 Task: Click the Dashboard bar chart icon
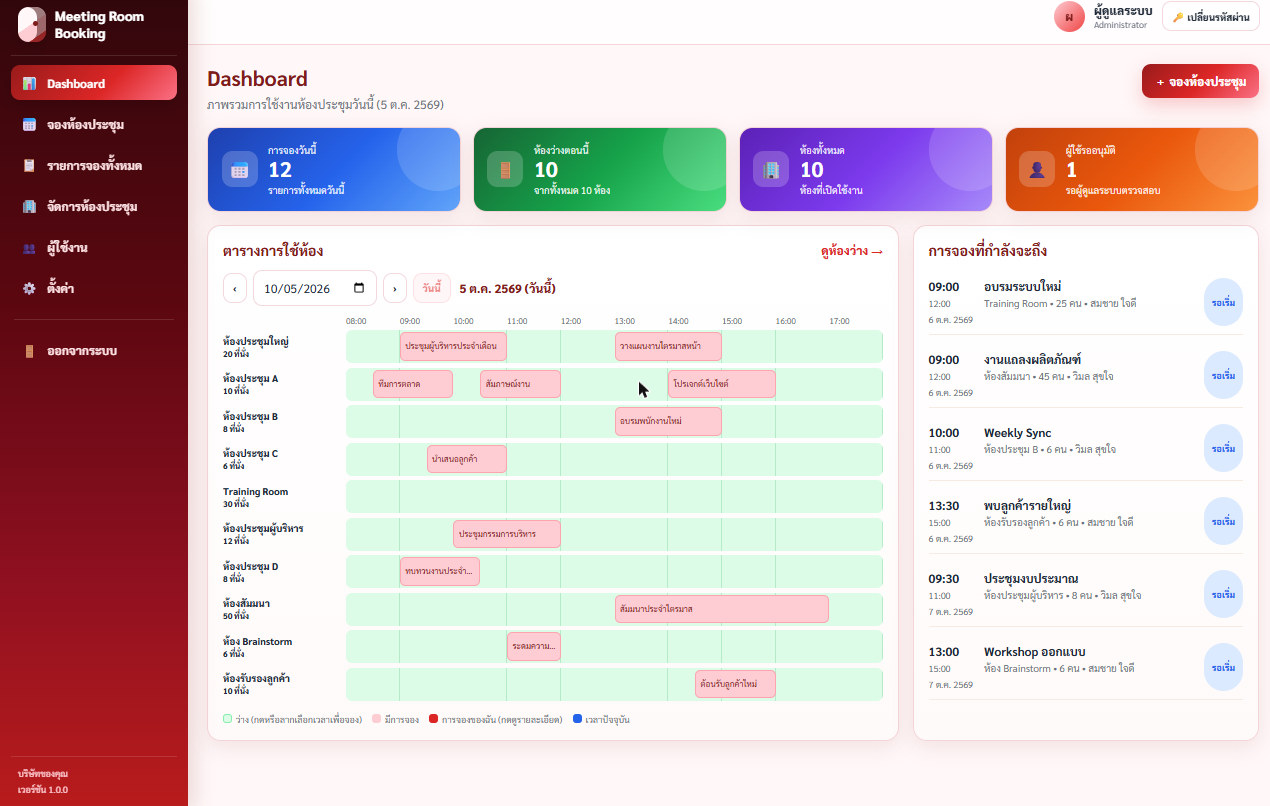click(29, 84)
